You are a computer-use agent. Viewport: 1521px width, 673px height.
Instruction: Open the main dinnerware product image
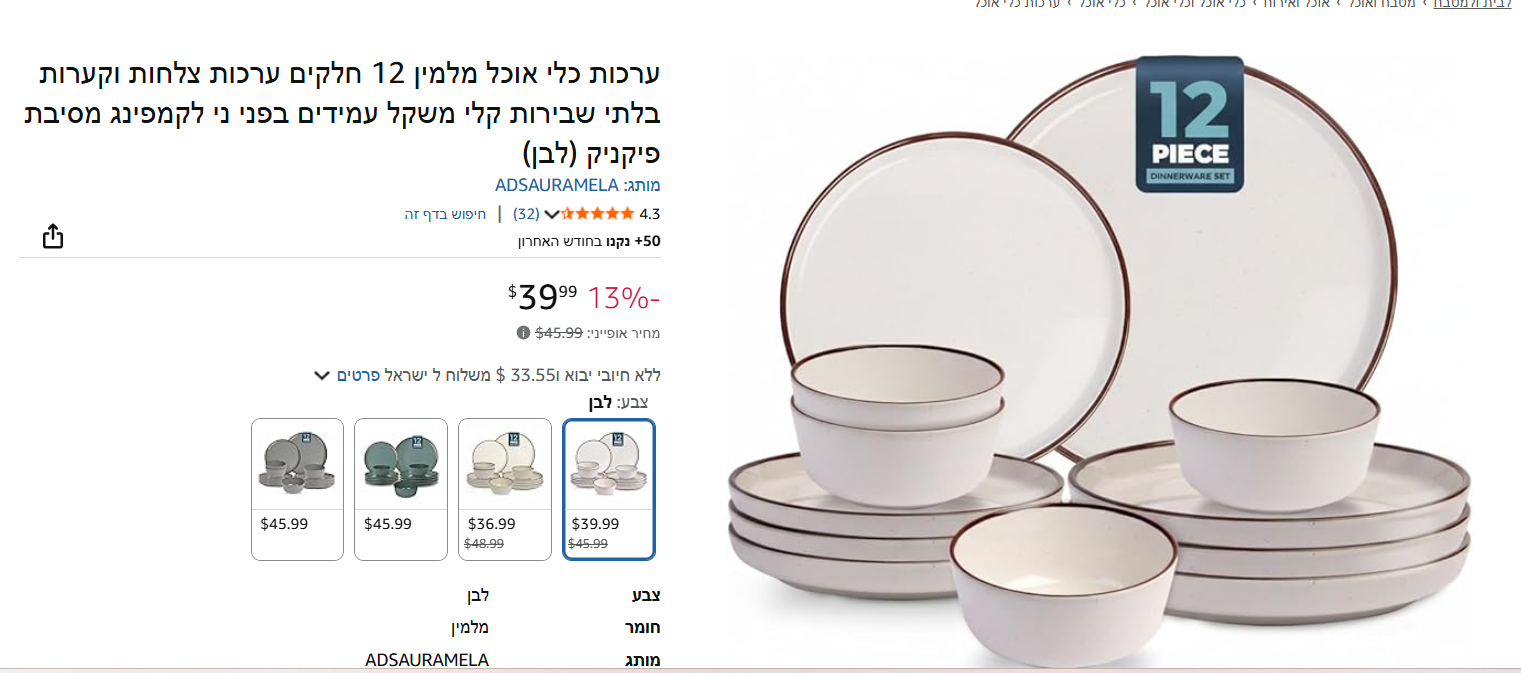1100,360
